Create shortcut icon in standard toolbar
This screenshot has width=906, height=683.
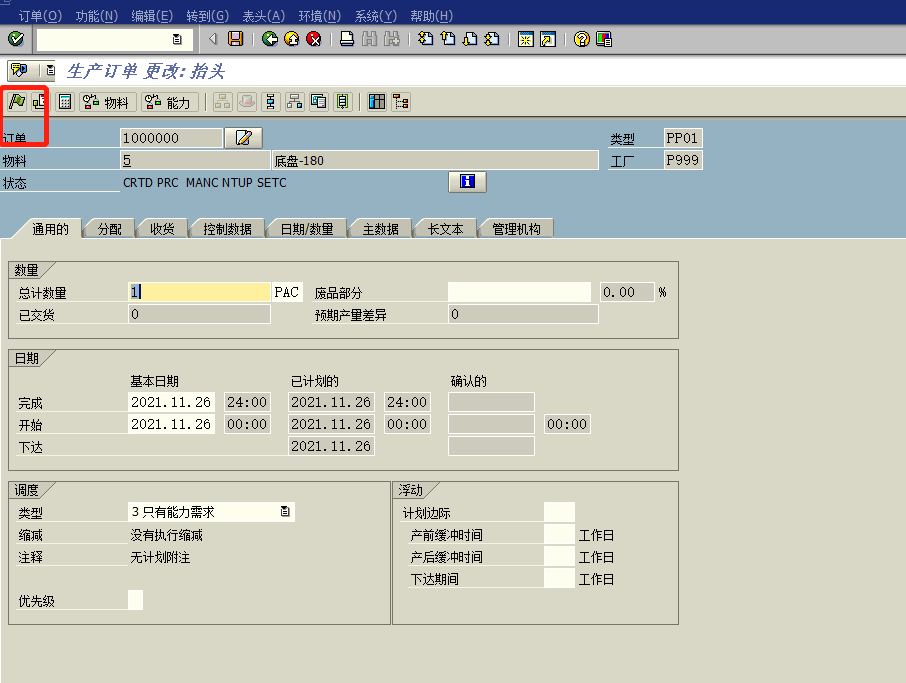(548, 39)
